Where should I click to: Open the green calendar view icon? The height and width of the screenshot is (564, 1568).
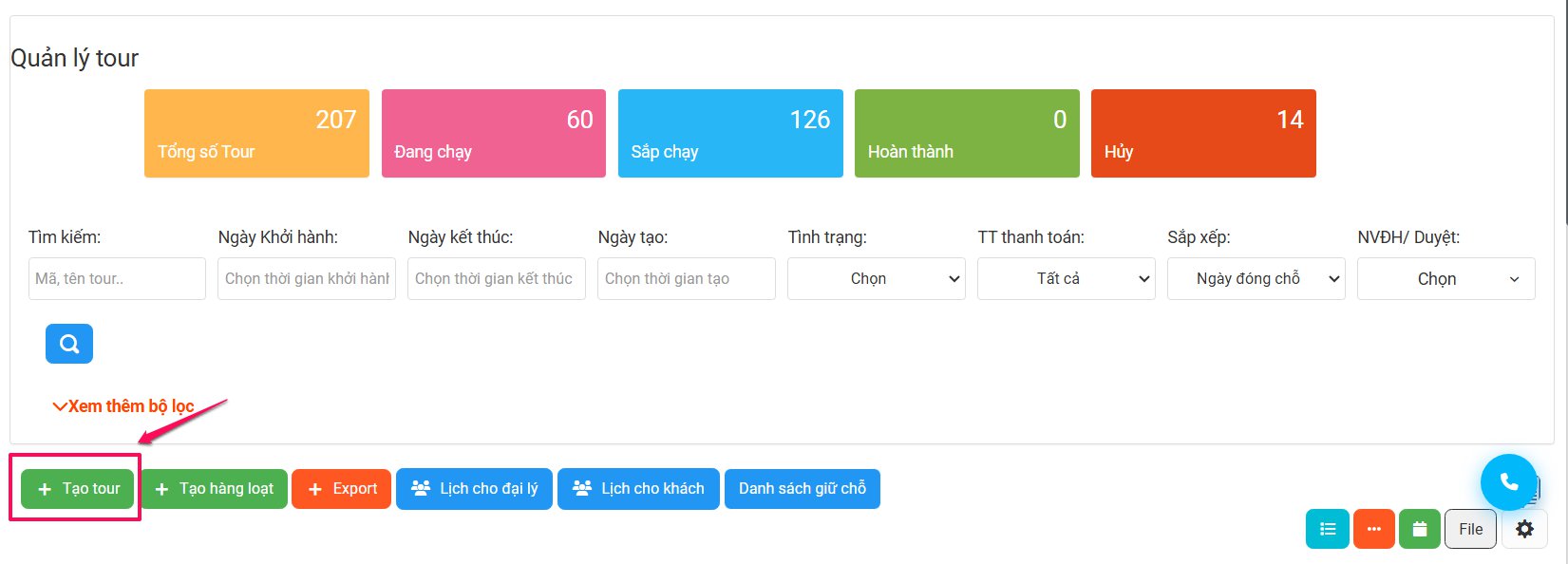(1420, 529)
